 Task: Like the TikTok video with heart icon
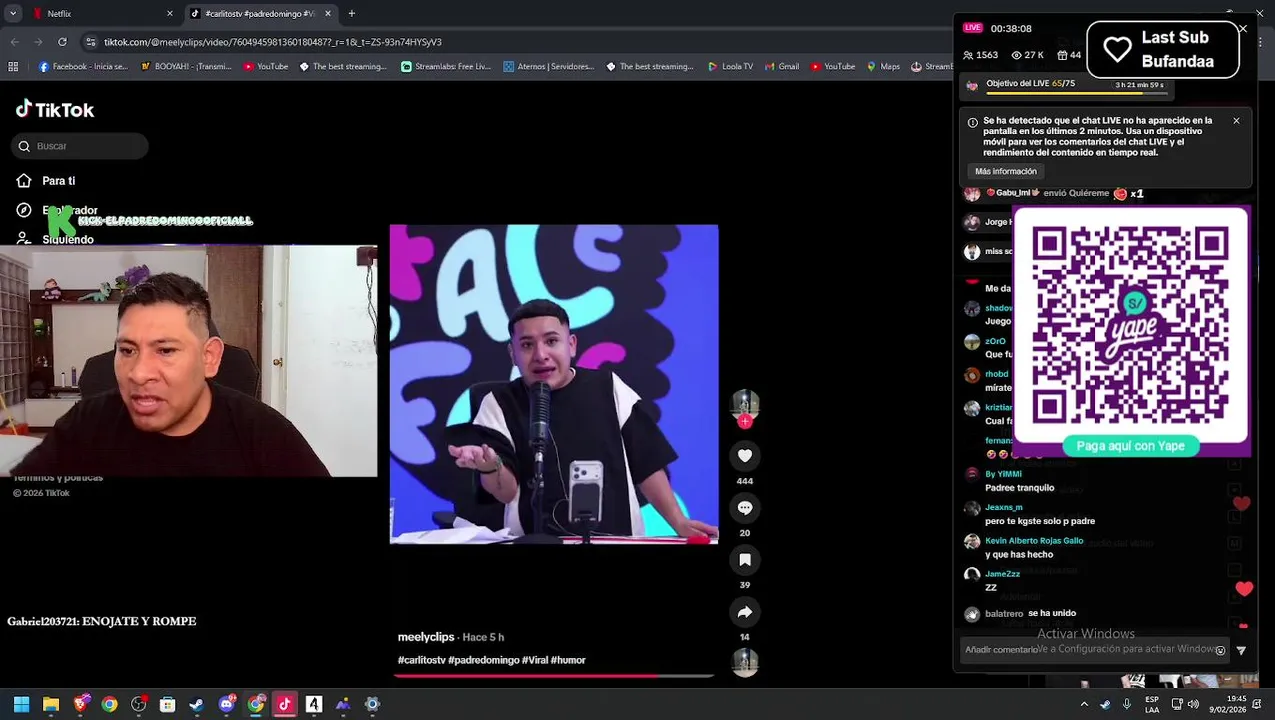coord(745,456)
